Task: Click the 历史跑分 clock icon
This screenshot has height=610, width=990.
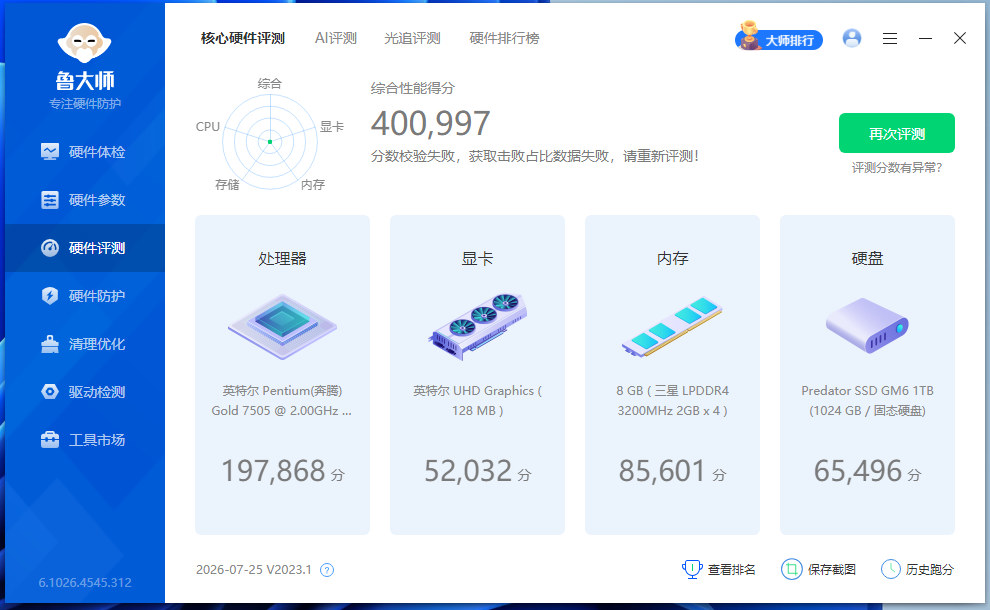Action: coord(890,569)
